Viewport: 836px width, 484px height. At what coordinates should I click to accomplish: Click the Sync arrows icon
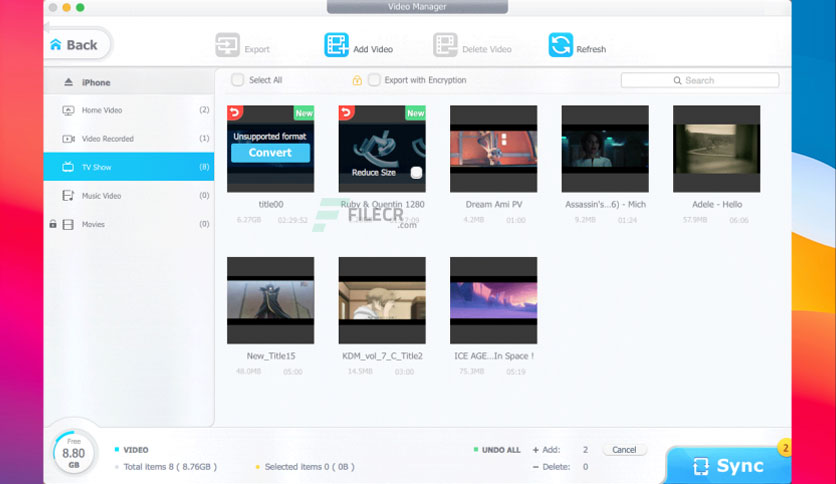pos(701,466)
